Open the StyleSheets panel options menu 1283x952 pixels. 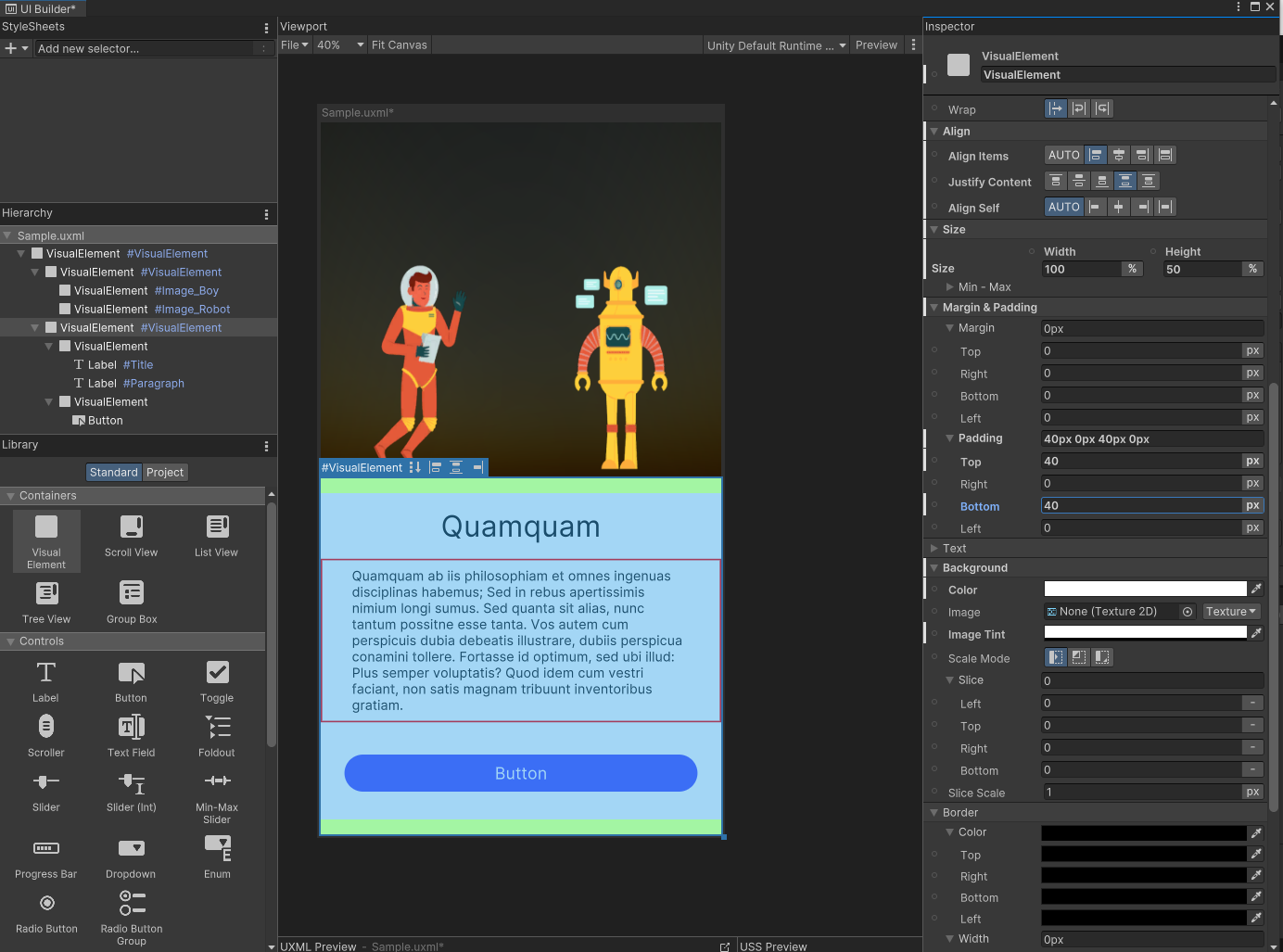(x=266, y=28)
